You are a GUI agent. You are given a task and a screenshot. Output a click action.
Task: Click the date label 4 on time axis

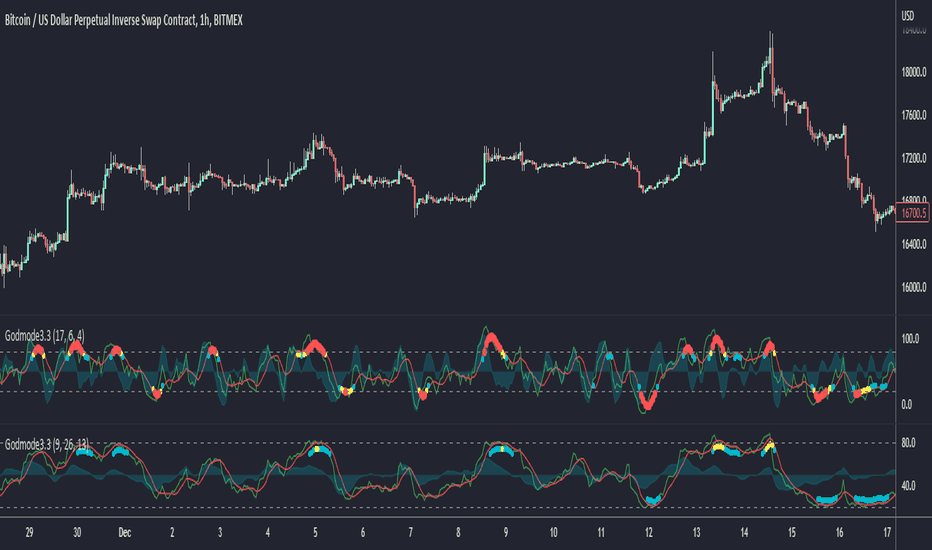click(267, 533)
